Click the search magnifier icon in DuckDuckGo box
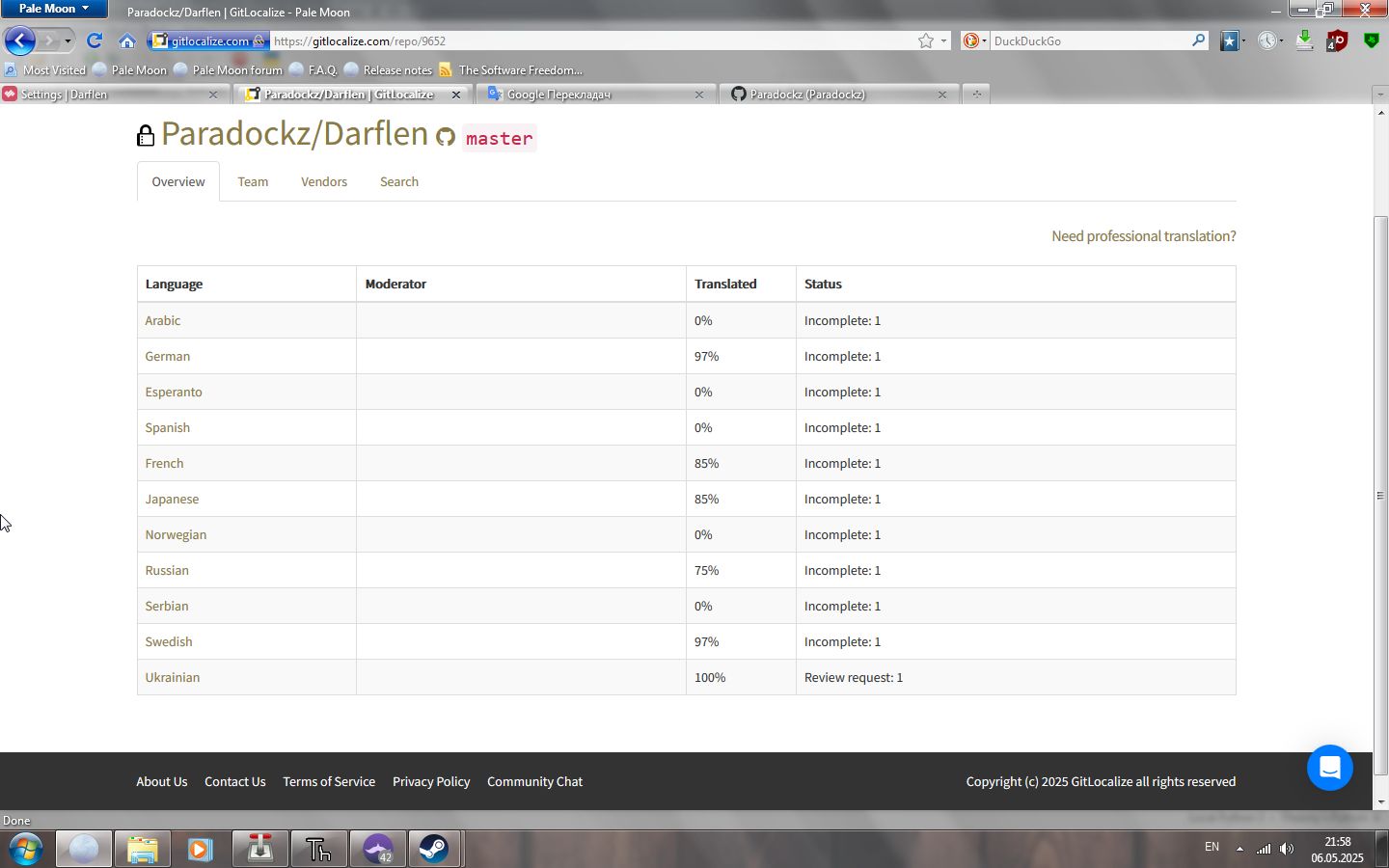This screenshot has height=868, width=1389. 1198,41
